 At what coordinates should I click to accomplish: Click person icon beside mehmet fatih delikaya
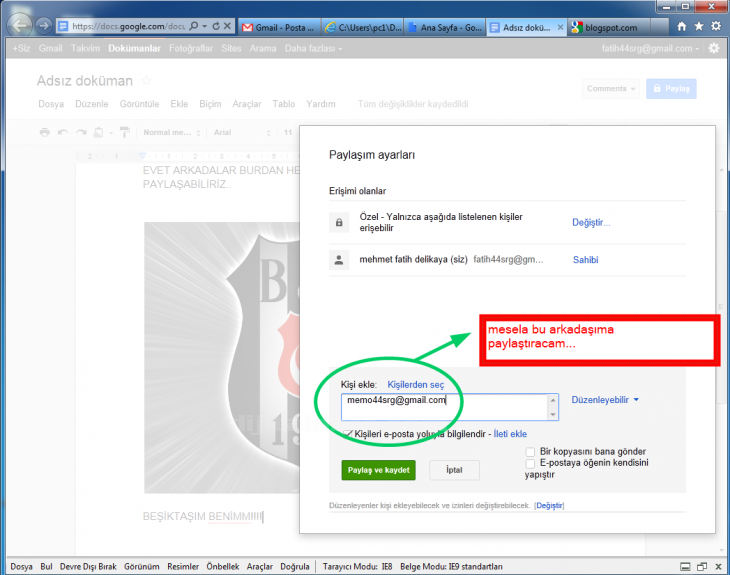pos(339,260)
